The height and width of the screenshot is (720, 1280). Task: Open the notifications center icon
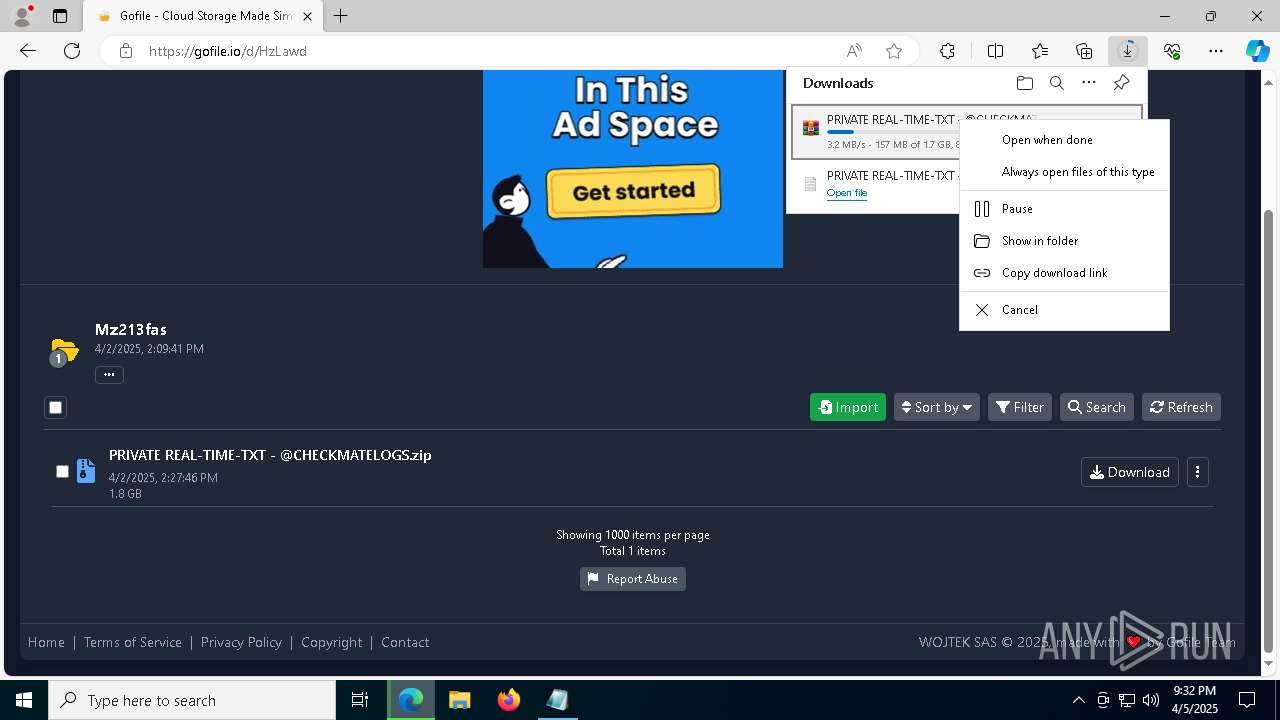tap(1247, 700)
